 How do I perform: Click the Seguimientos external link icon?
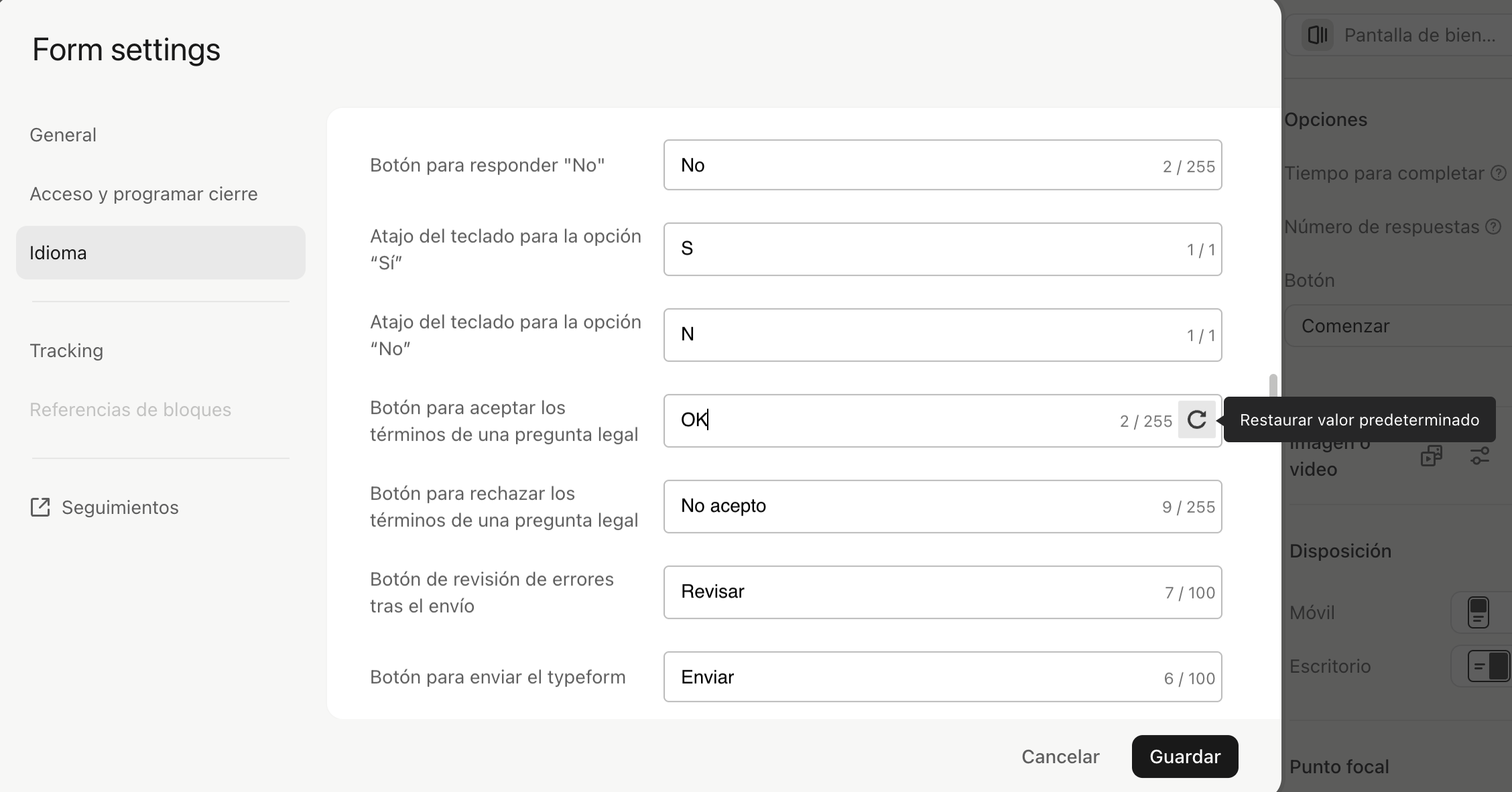40,507
